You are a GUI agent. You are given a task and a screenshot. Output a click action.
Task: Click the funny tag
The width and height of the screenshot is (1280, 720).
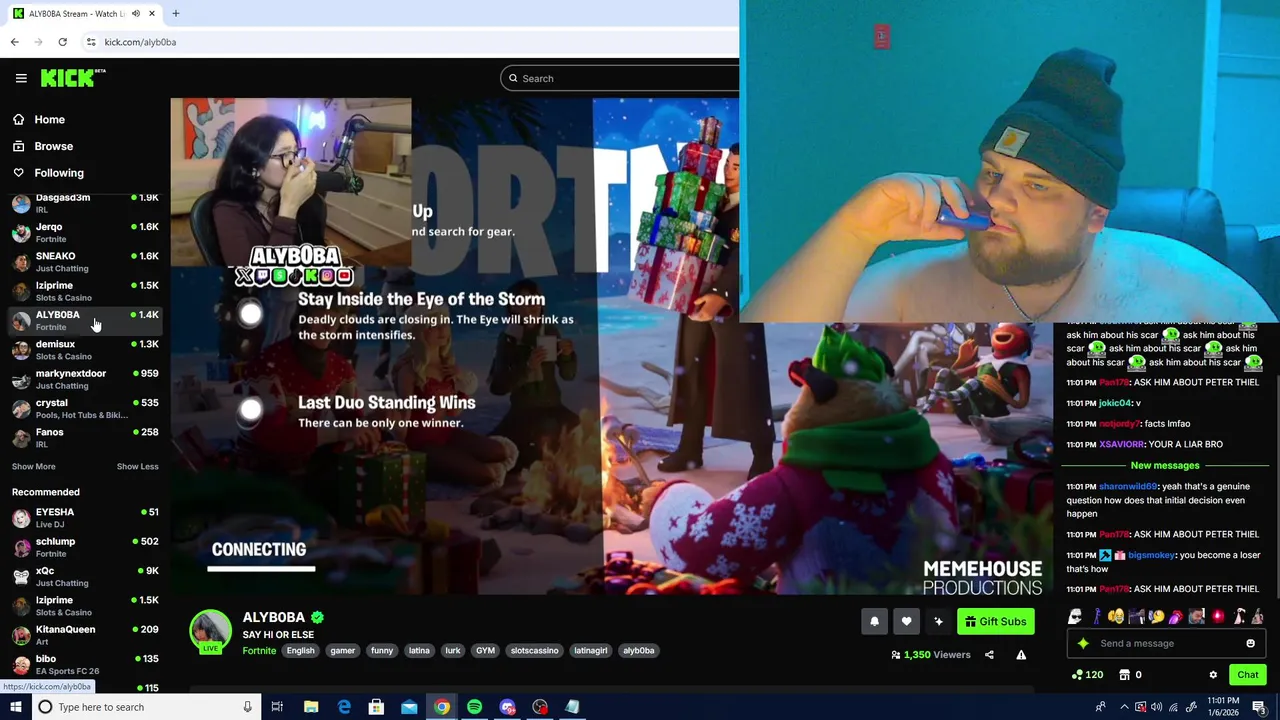coord(382,651)
